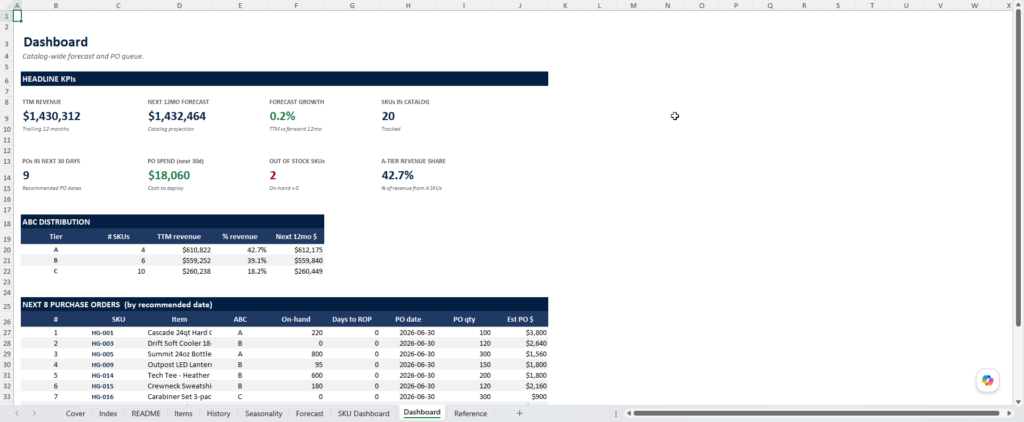
Task: Add a new sheet with plus button
Action: pyautogui.click(x=519, y=414)
